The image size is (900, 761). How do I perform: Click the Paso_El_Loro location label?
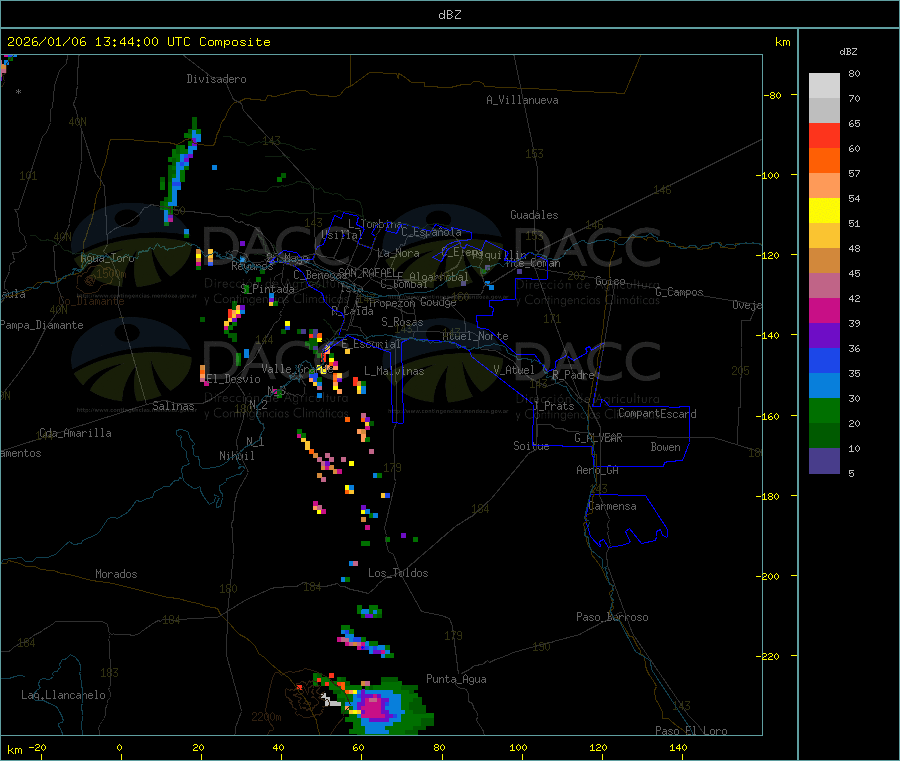(x=691, y=731)
